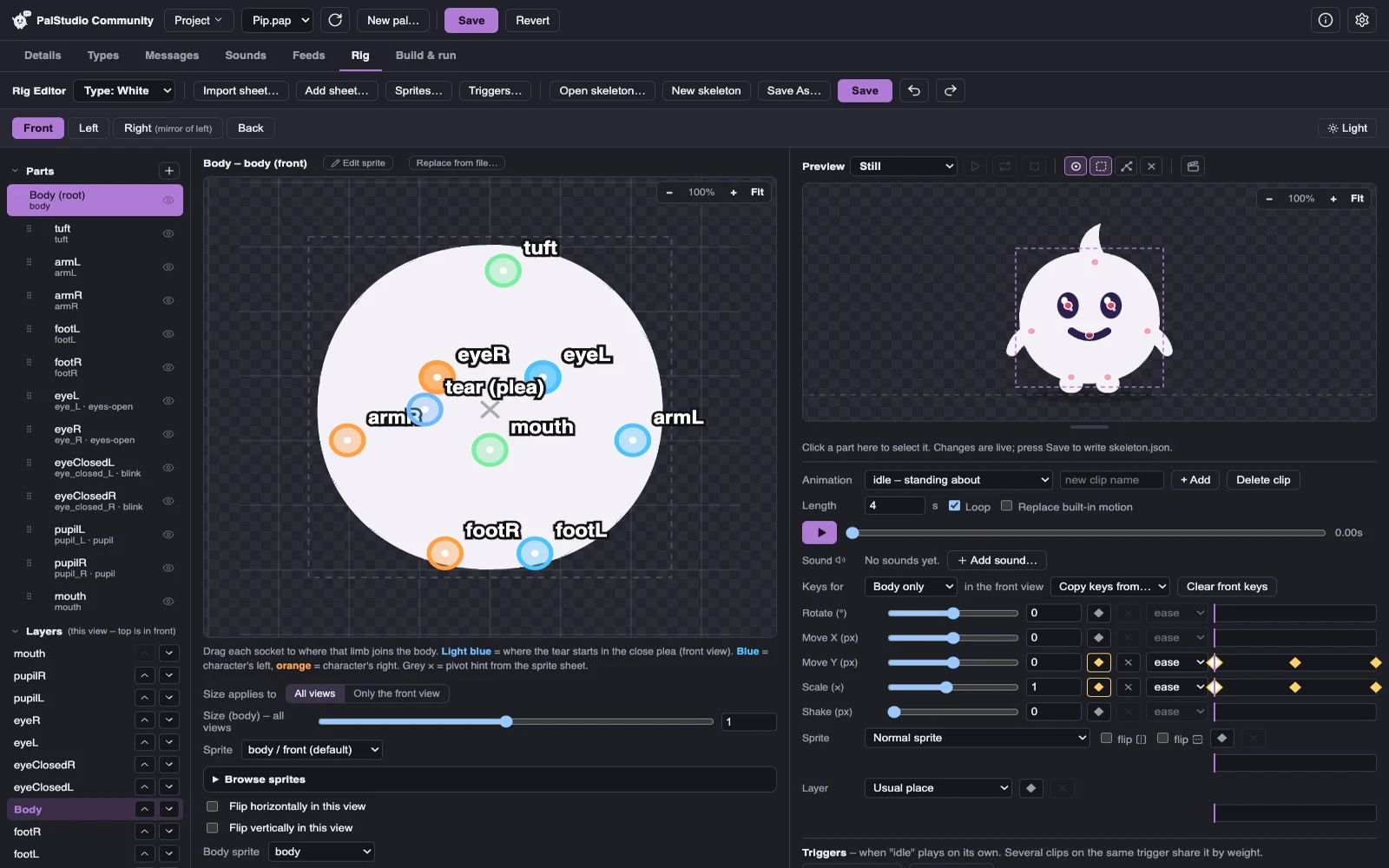
Task: Click Import sheet… button
Action: click(x=240, y=90)
